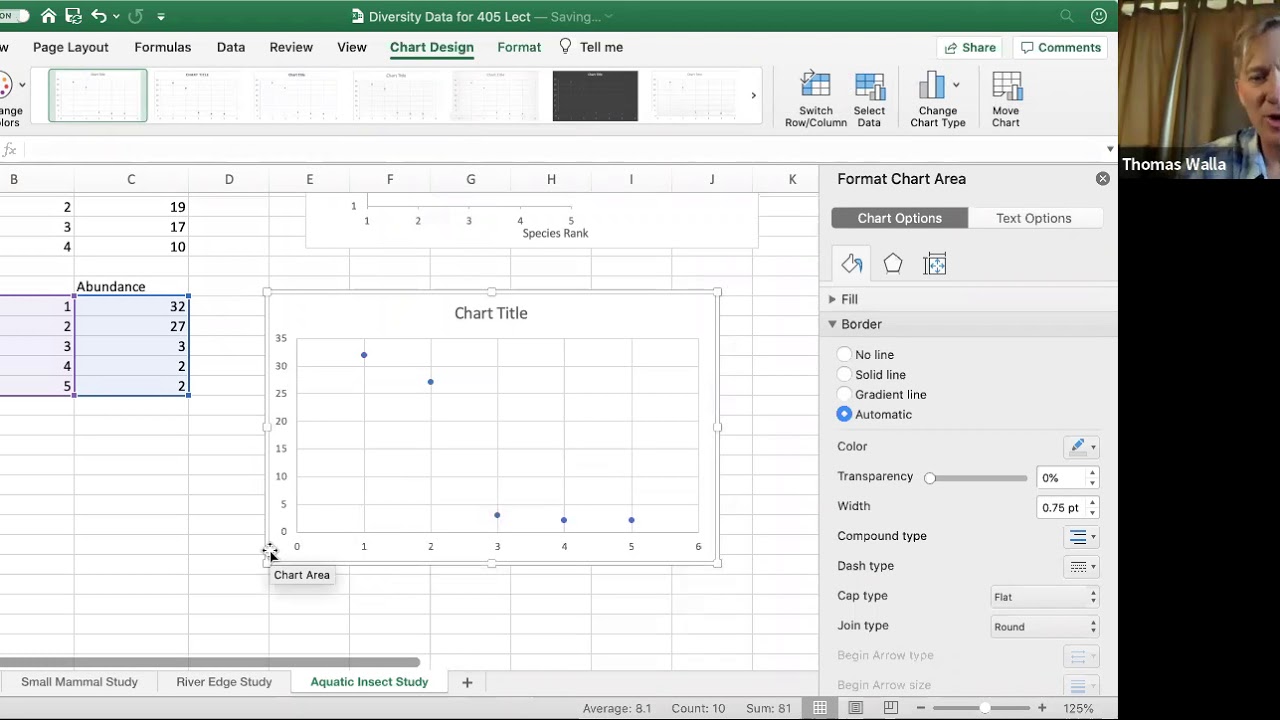Switch to the Data tab
The height and width of the screenshot is (720, 1280).
point(231,47)
